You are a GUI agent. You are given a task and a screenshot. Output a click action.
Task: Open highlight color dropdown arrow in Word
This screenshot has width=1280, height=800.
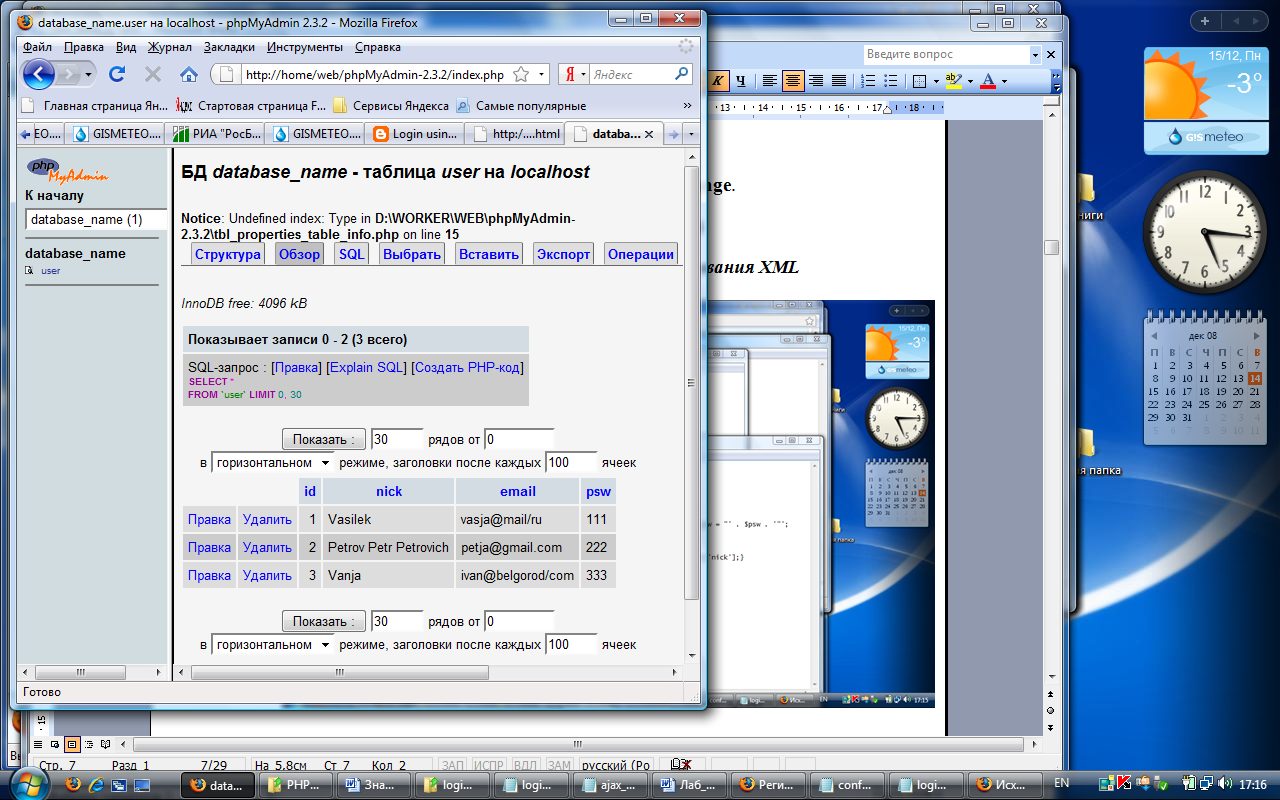[x=969, y=81]
